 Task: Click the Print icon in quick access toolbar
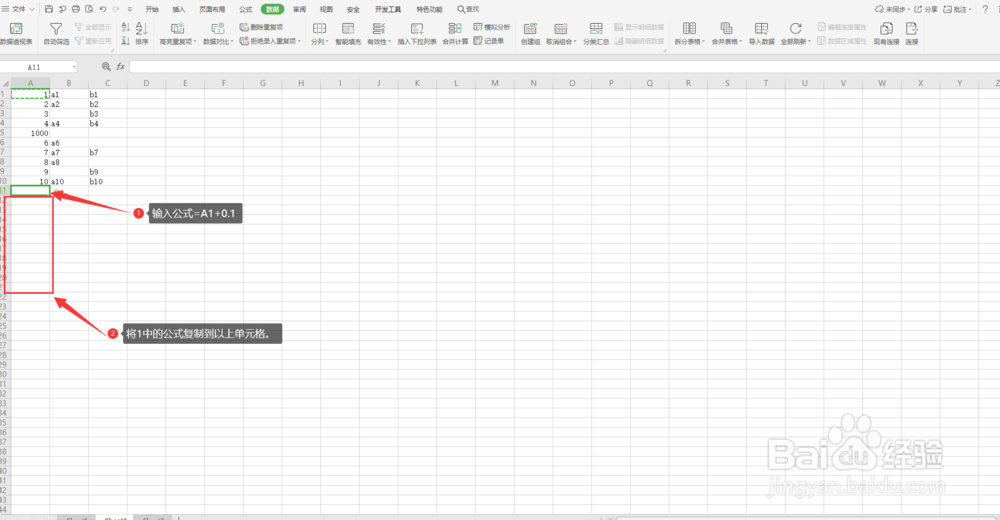pyautogui.click(x=76, y=9)
